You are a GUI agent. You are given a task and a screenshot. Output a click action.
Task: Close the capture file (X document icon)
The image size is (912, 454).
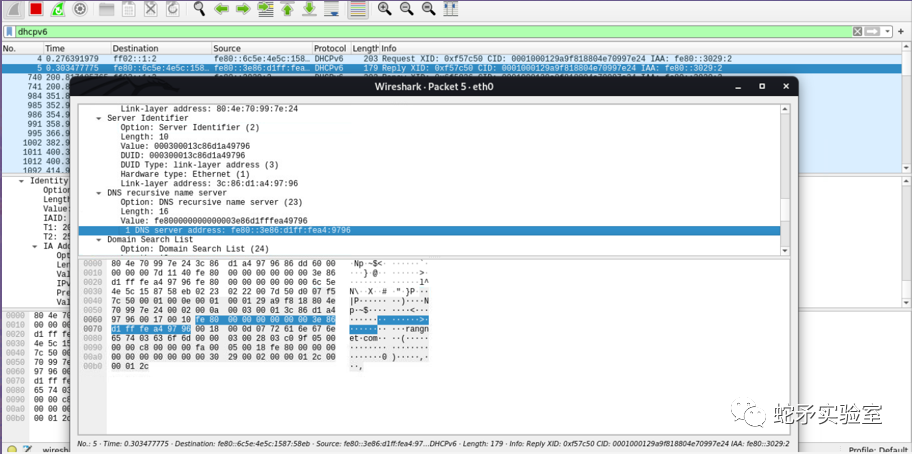click(151, 9)
